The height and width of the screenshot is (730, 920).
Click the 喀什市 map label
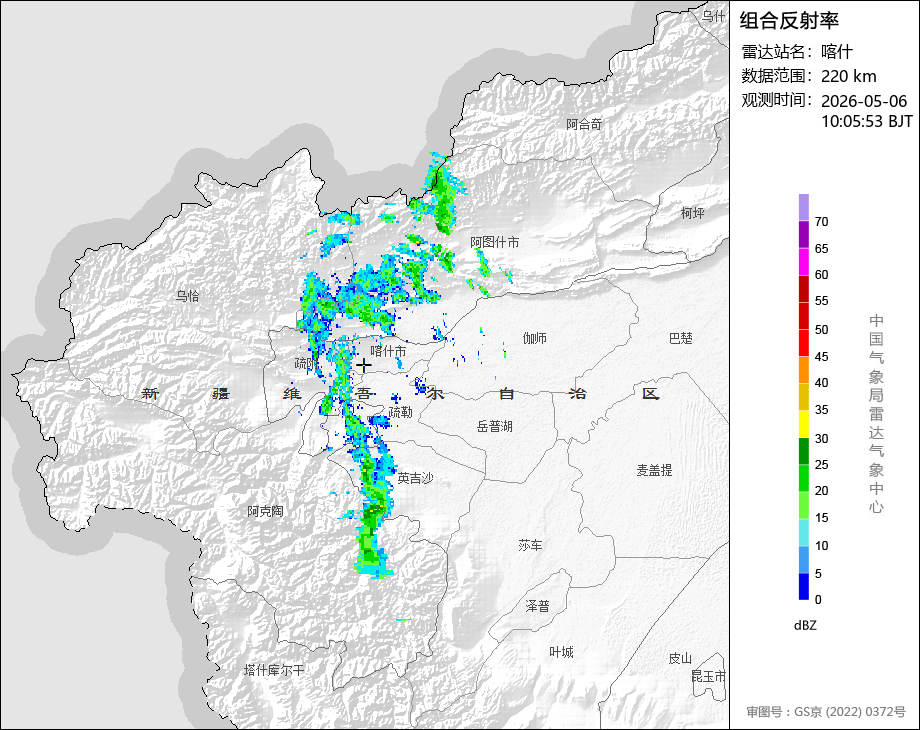[388, 351]
